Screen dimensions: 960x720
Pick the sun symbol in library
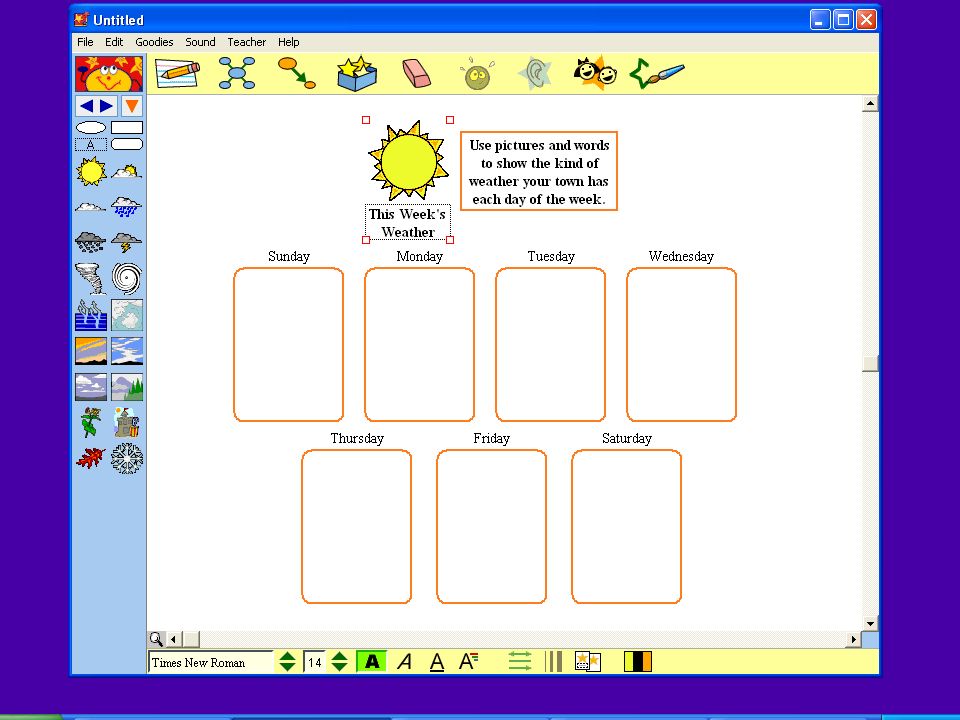[91, 171]
